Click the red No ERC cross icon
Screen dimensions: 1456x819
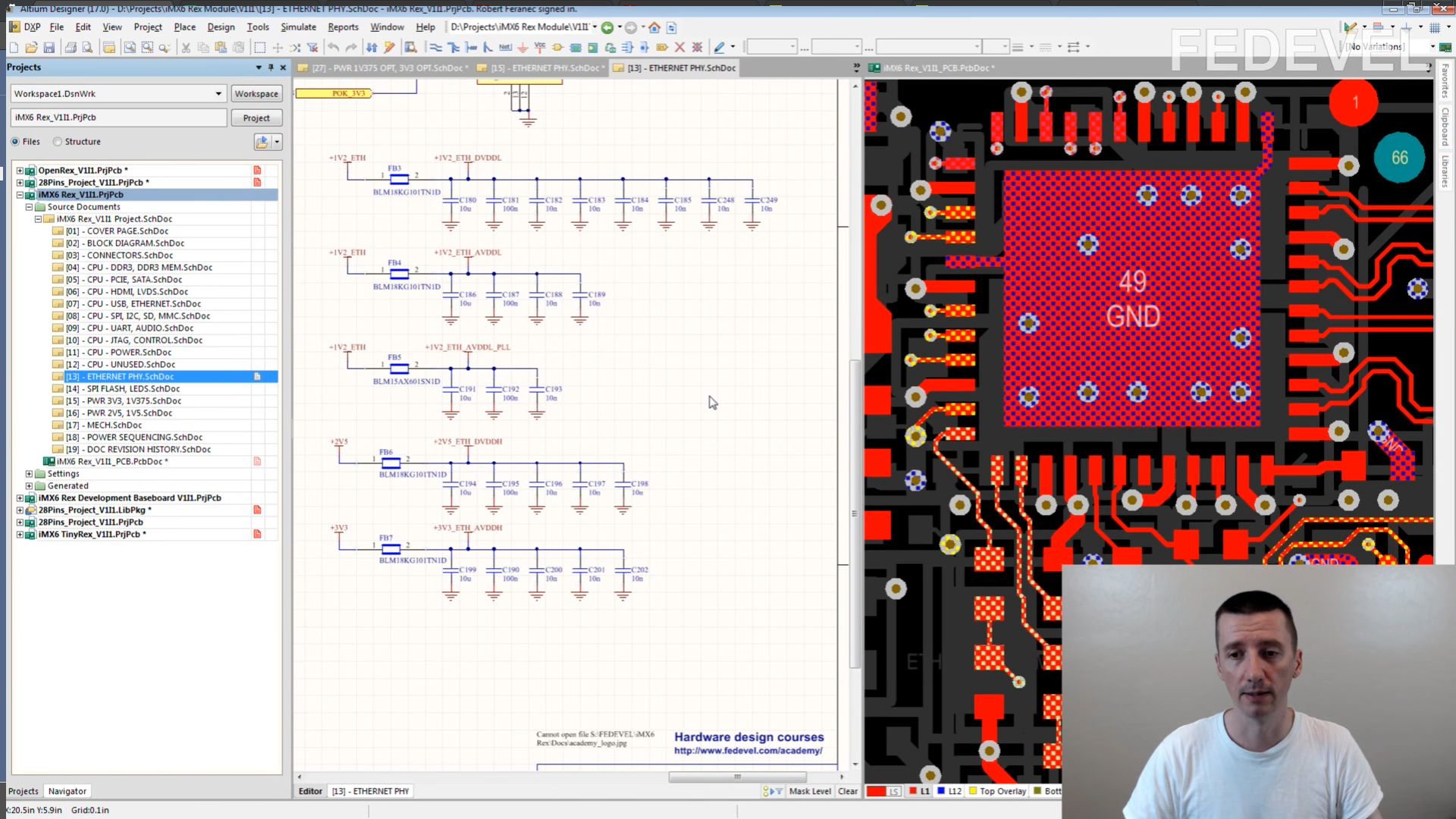coord(679,47)
